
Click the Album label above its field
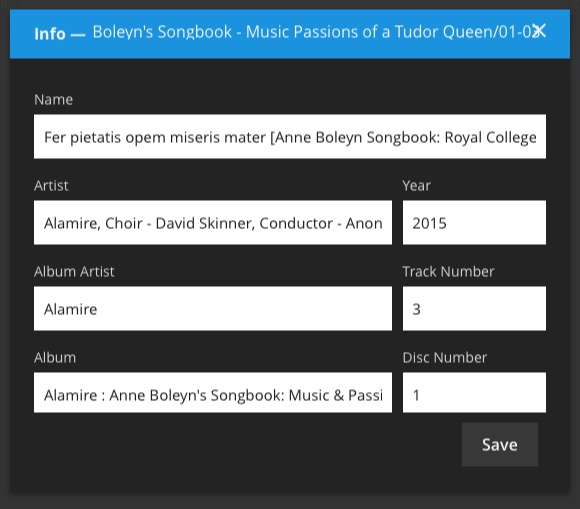pos(55,357)
